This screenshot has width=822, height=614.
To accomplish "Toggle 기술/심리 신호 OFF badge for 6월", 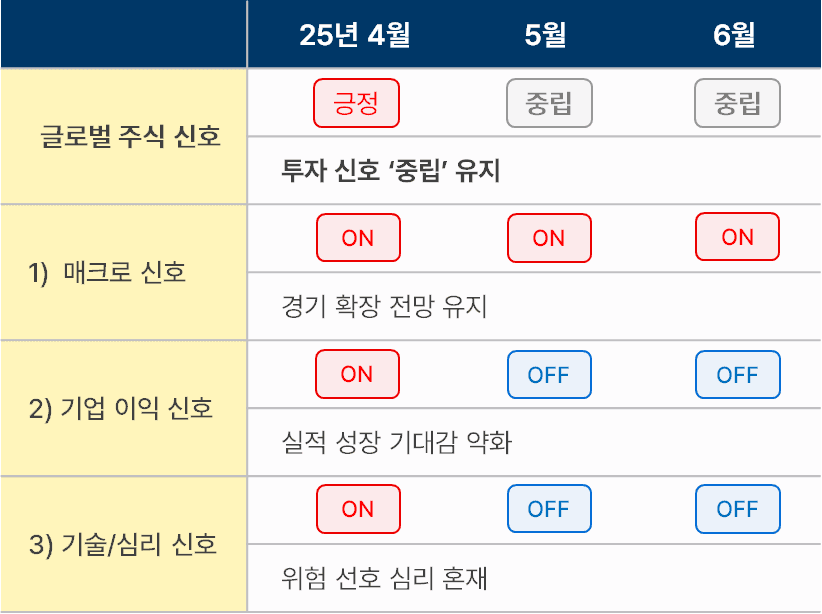I will (x=737, y=509).
